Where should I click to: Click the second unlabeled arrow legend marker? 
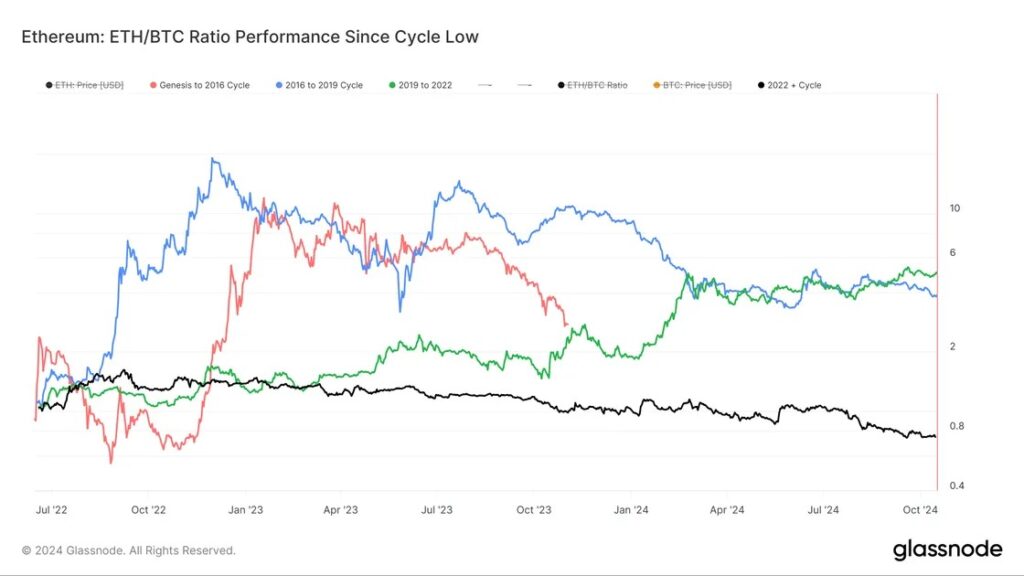coord(523,85)
